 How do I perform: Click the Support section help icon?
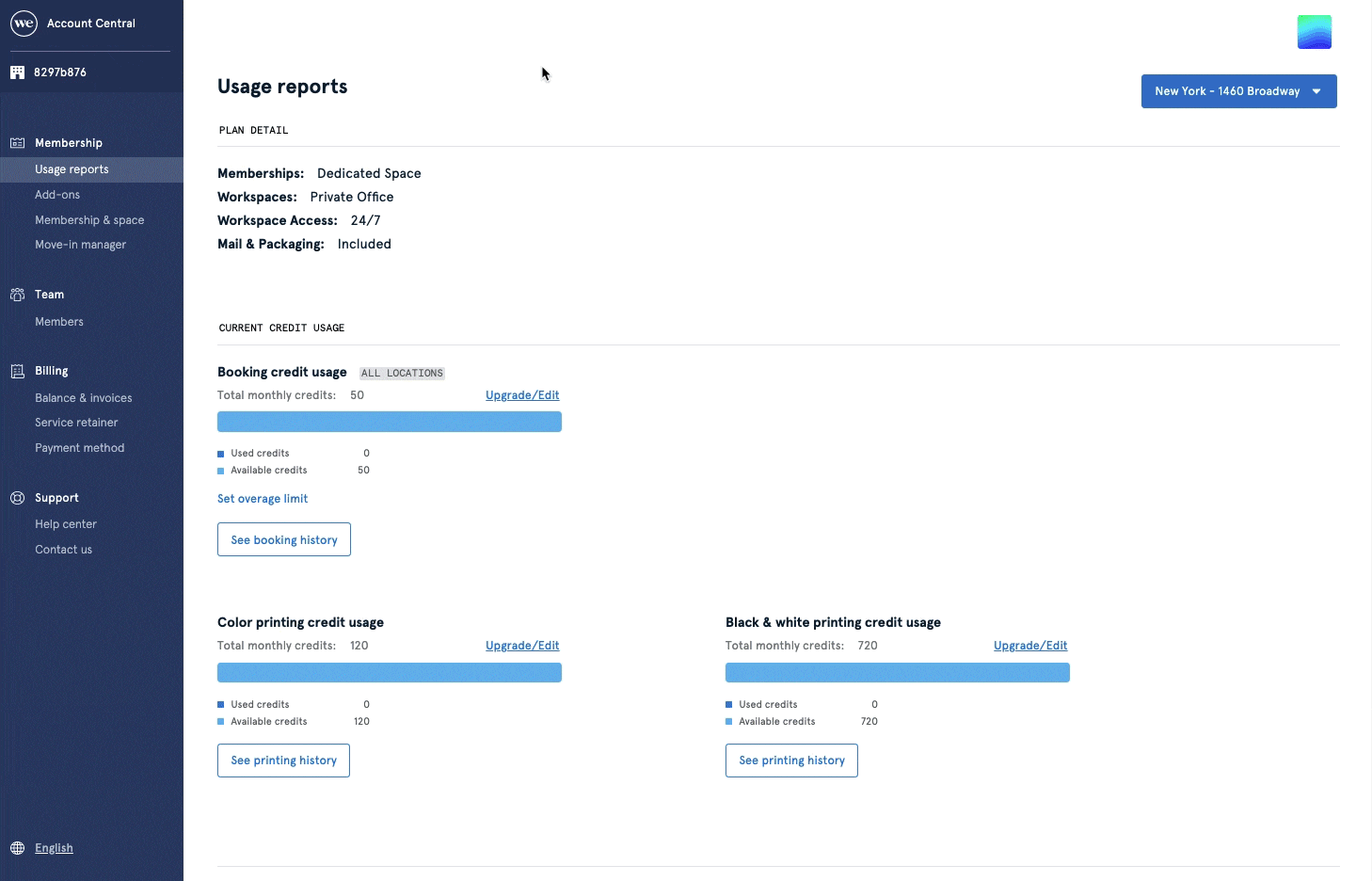[18, 497]
